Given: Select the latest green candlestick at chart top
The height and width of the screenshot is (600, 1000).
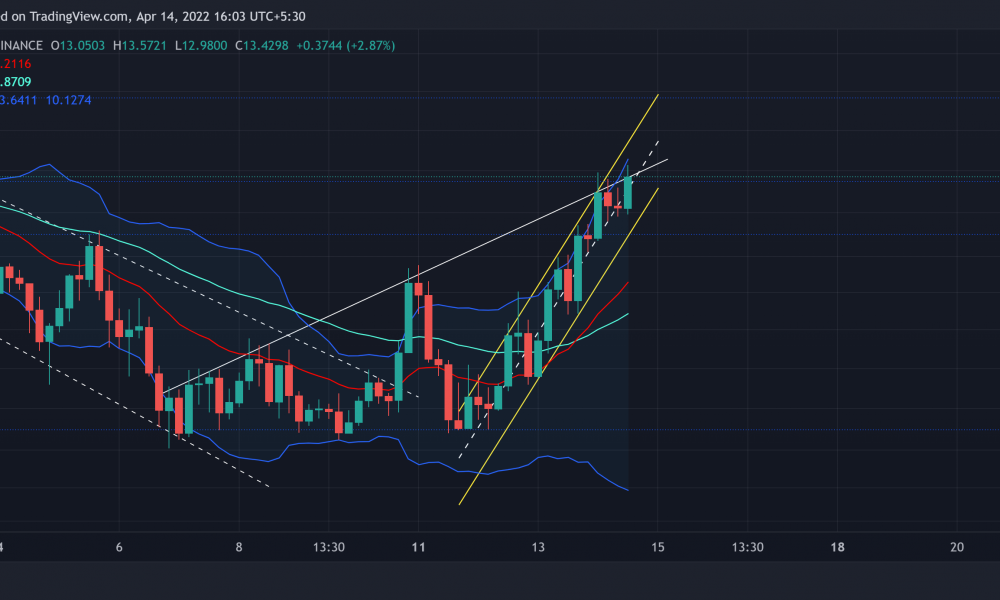Looking at the screenshot, I should tap(628, 192).
